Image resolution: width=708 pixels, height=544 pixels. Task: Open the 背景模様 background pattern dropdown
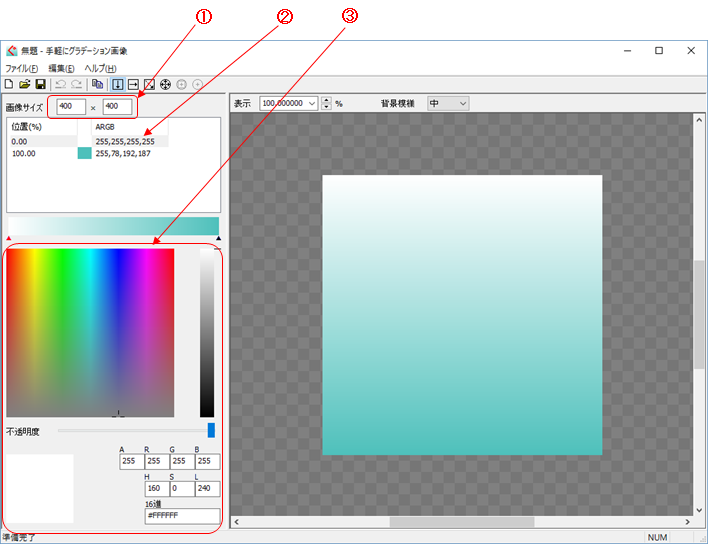click(x=448, y=103)
